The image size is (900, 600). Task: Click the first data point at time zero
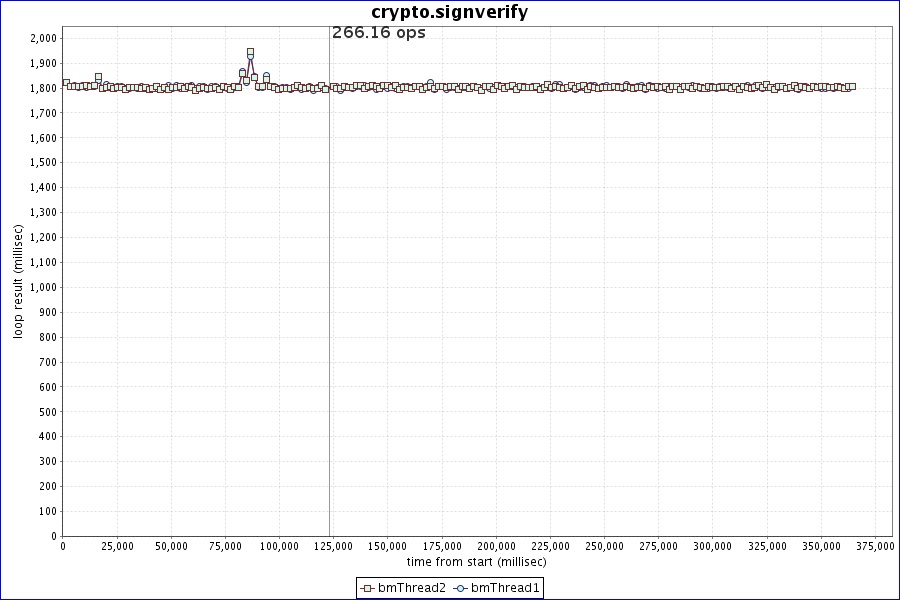66,83
